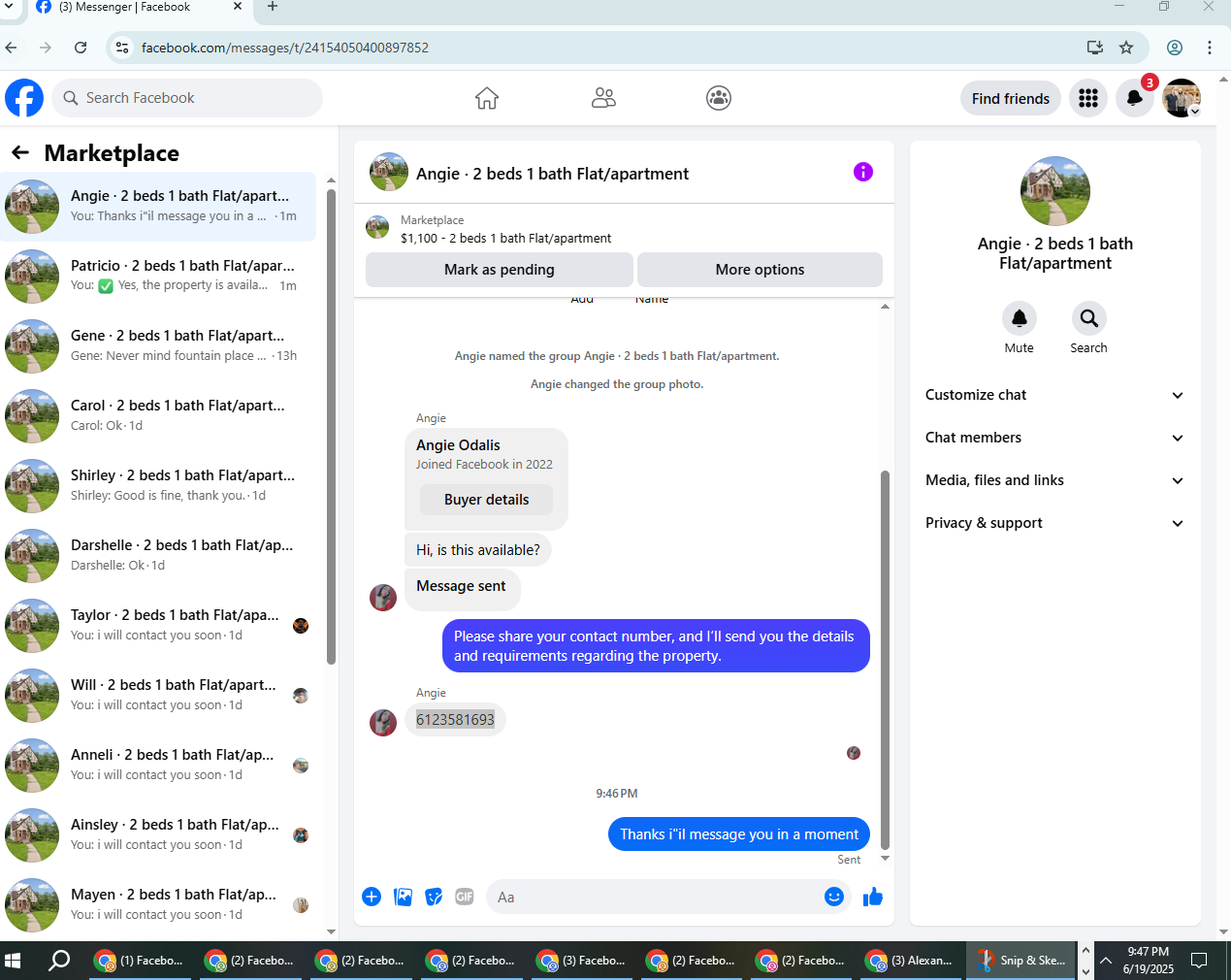Click More options button

pos(760,270)
